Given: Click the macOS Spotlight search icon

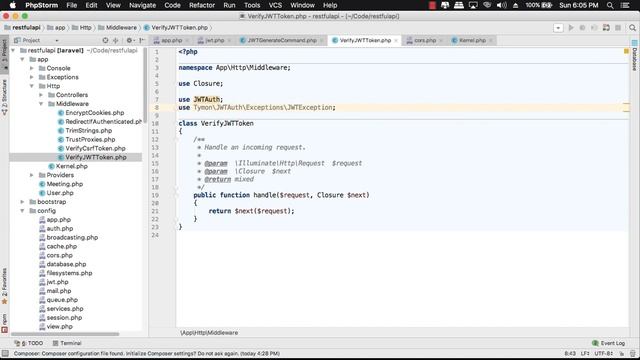Looking at the screenshot, I should [x=610, y=5].
